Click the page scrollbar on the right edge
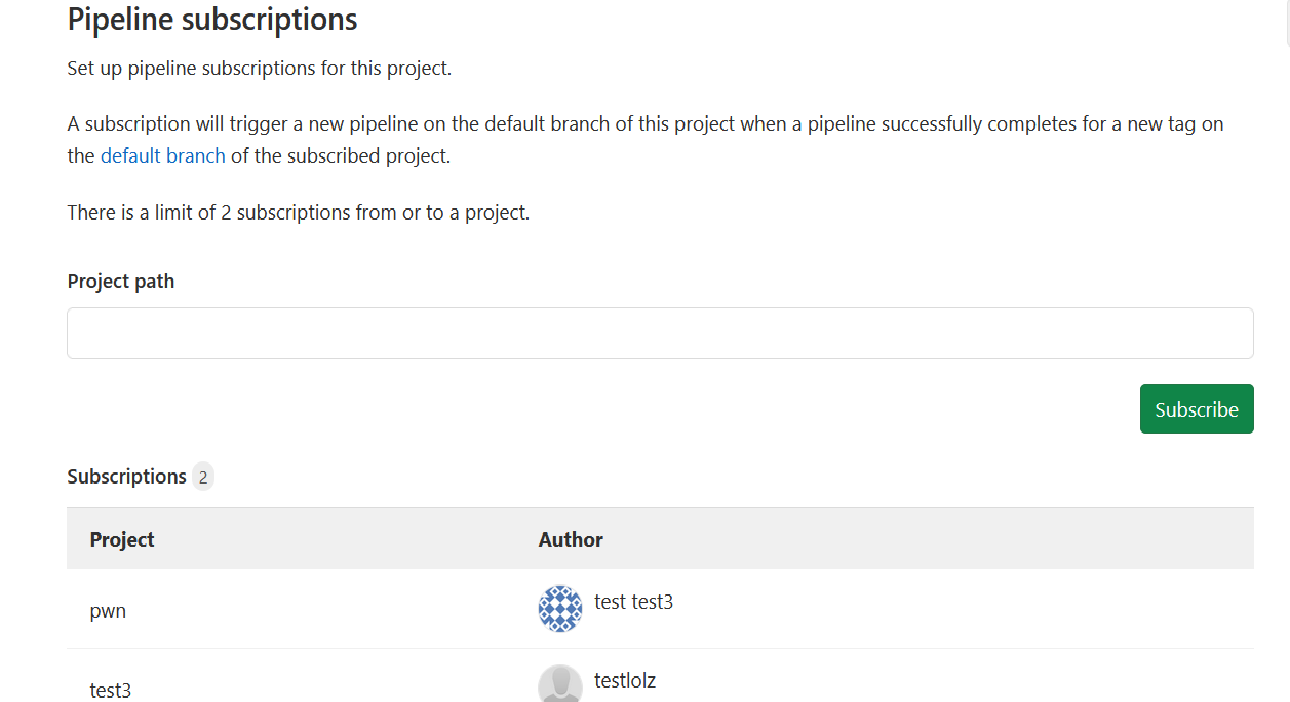 tap(1286, 25)
